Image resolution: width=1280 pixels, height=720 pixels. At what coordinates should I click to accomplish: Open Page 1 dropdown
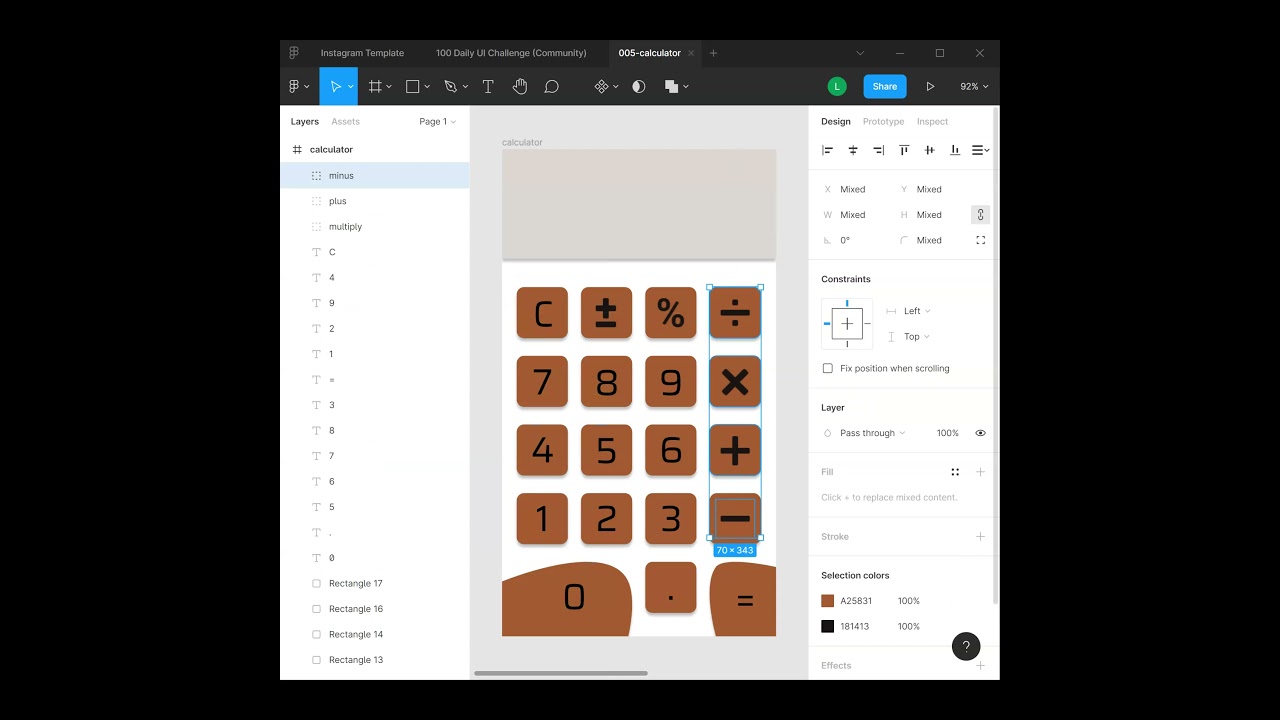pos(437,122)
